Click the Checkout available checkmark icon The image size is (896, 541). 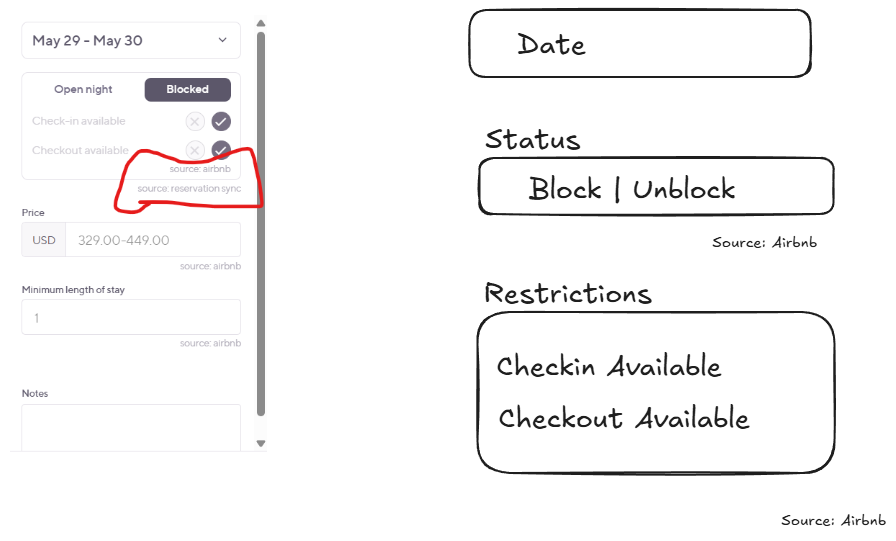coord(221,150)
